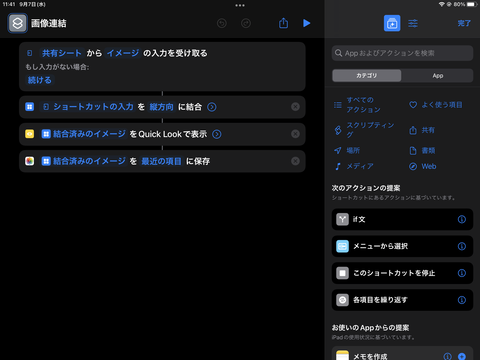
Task: Select 結合済みのイメージ in save action
Action: point(84,161)
